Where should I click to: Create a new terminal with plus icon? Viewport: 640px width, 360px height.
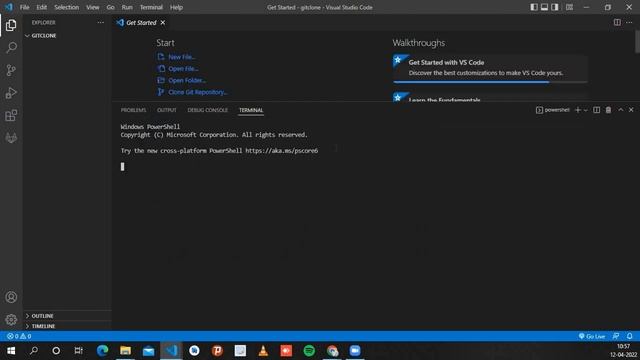(x=578, y=110)
